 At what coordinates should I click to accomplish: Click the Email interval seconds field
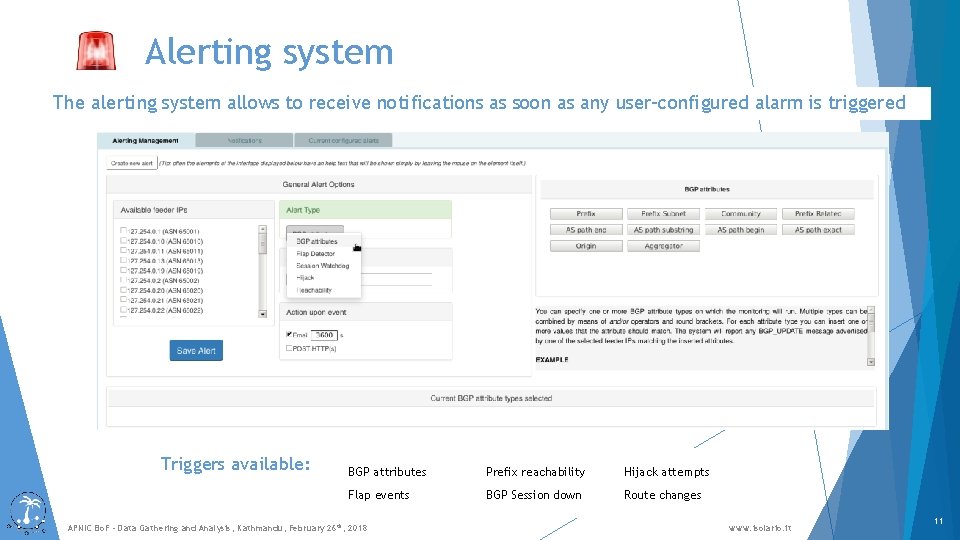[x=324, y=335]
